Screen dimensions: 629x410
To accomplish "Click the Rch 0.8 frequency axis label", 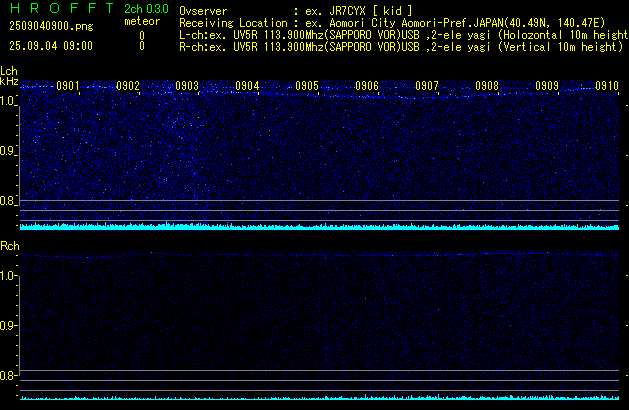I will tap(7, 376).
